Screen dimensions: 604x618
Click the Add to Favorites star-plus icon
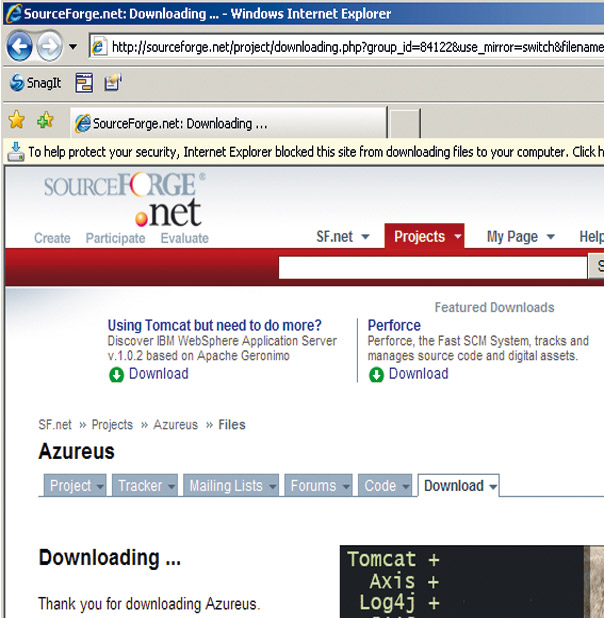click(45, 122)
